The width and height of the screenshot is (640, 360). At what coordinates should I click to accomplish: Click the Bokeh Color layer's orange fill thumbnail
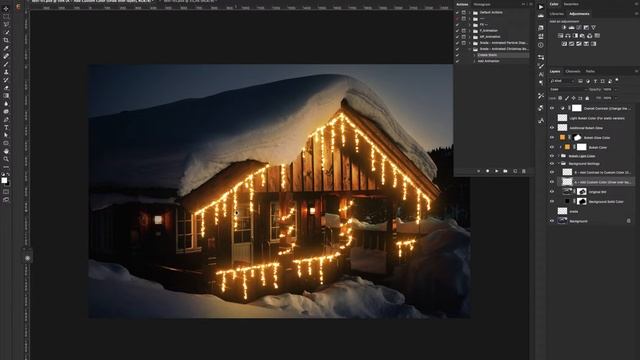(x=567, y=147)
